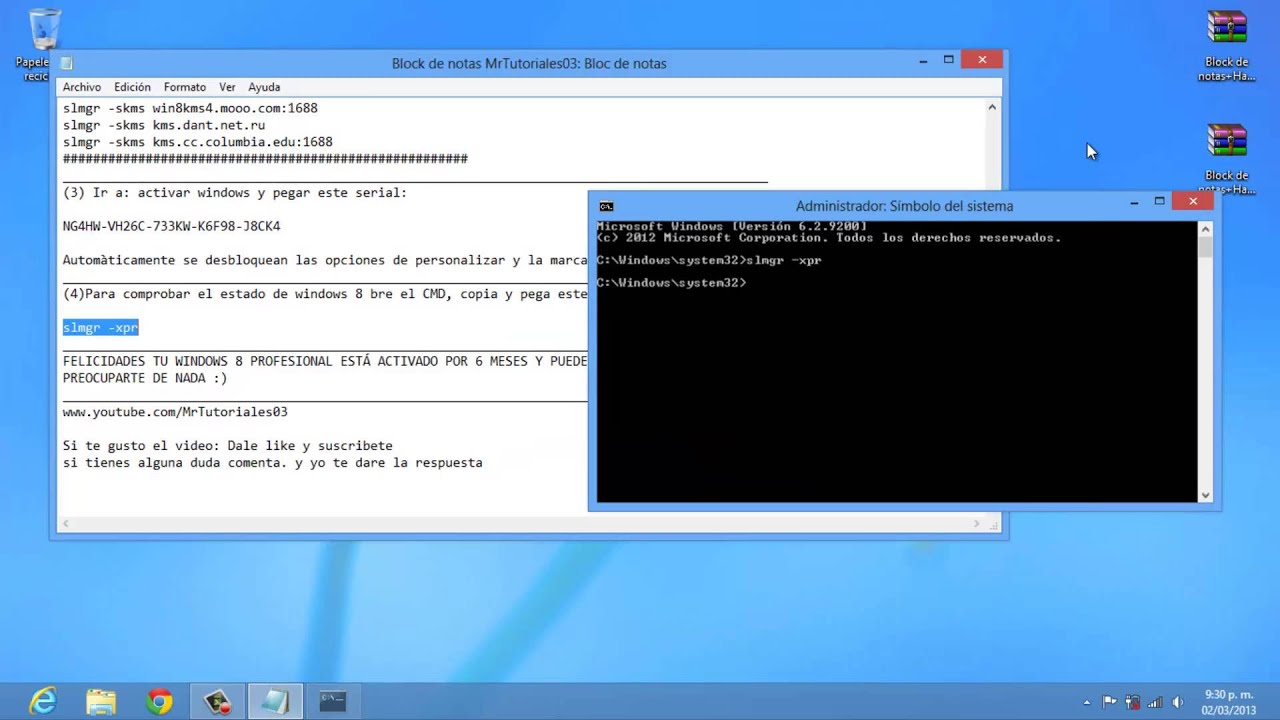Viewport: 1280px width, 720px height.
Task: Click the command prompt input line C:\Windows\system32>
Action: click(671, 283)
